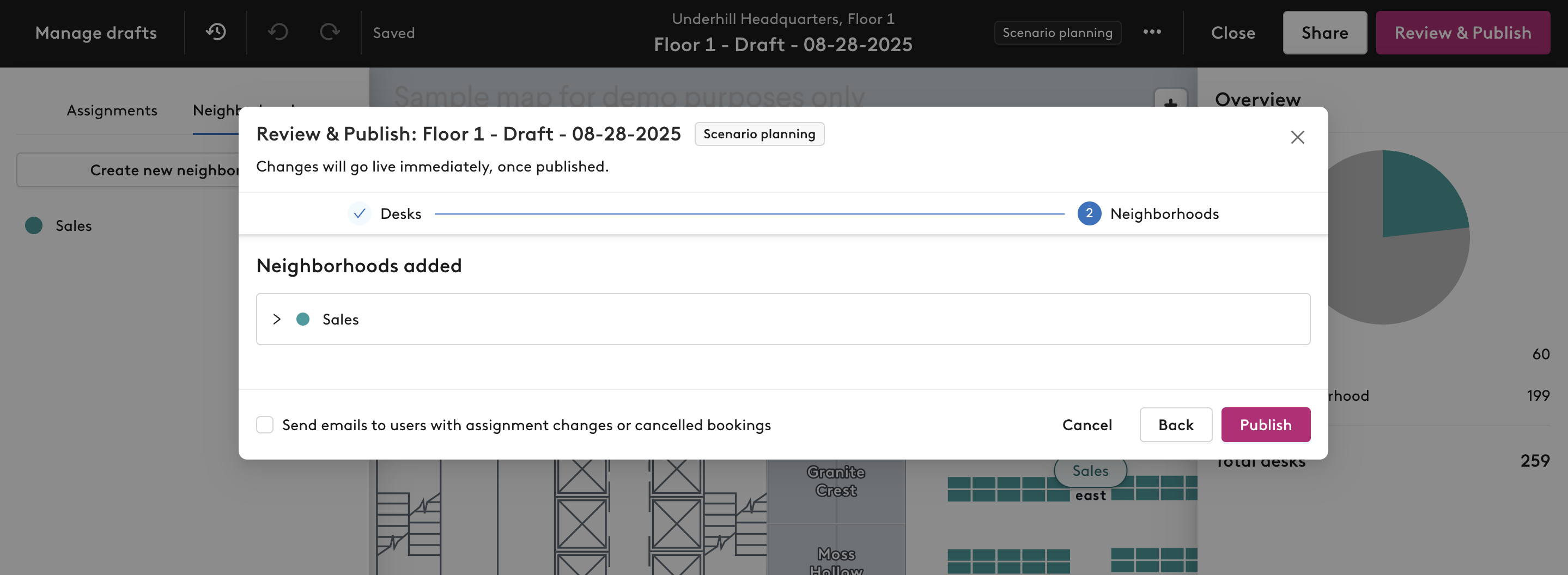This screenshot has width=1568, height=575.
Task: Click the undo arrow icon
Action: click(278, 32)
